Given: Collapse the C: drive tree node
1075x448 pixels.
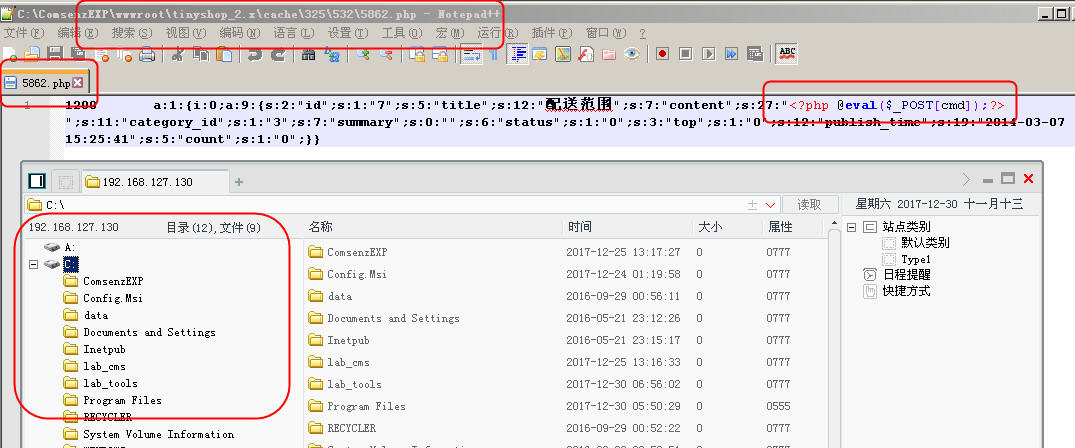Looking at the screenshot, I should 33,264.
